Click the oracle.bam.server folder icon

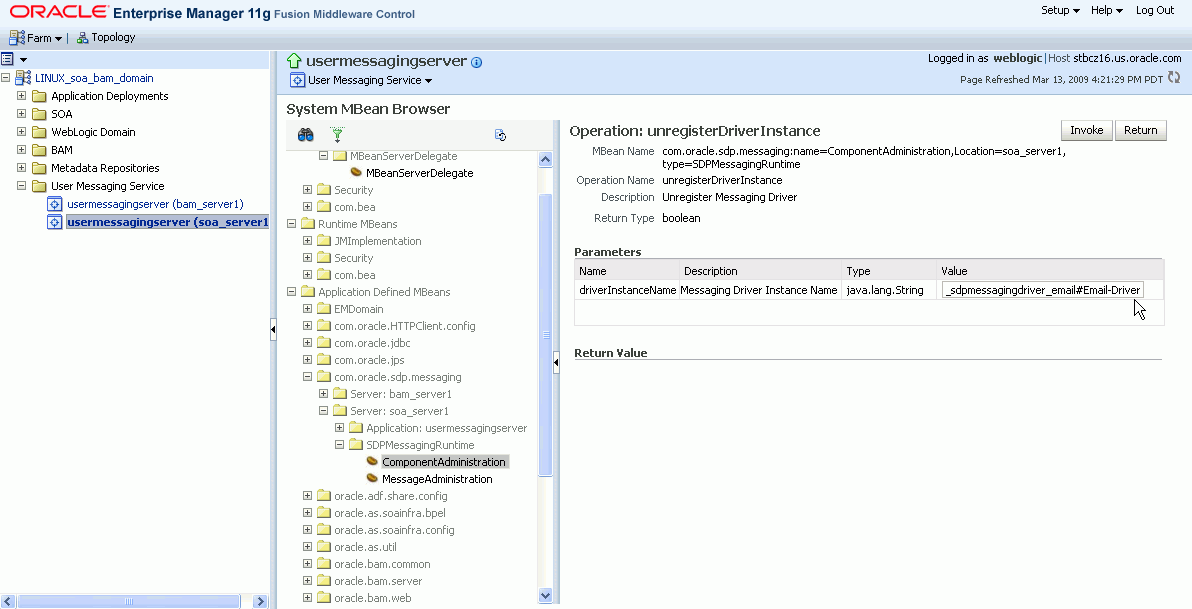(324, 581)
